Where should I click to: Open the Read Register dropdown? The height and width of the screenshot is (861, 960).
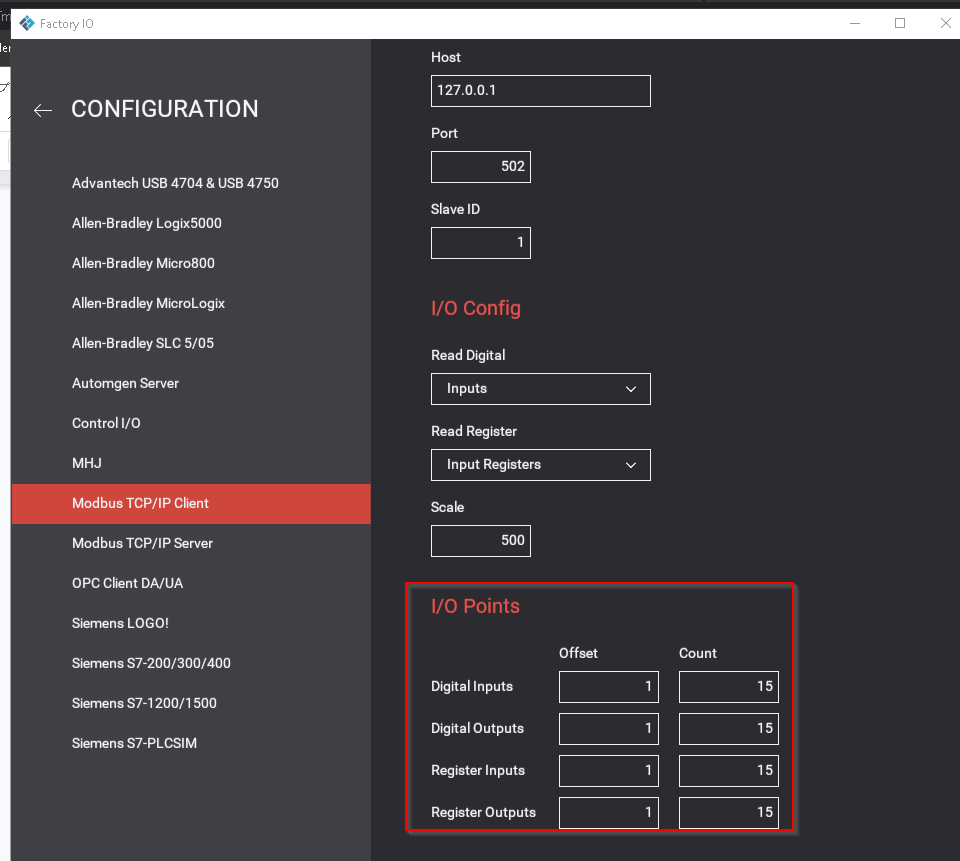coord(541,465)
